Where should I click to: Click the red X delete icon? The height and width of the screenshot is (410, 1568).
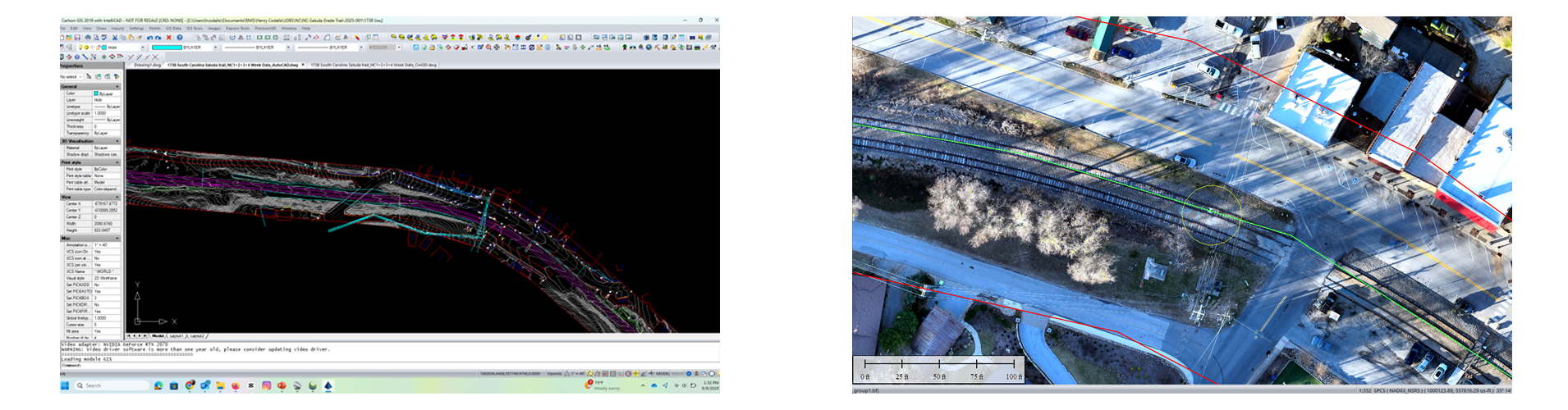[169, 38]
